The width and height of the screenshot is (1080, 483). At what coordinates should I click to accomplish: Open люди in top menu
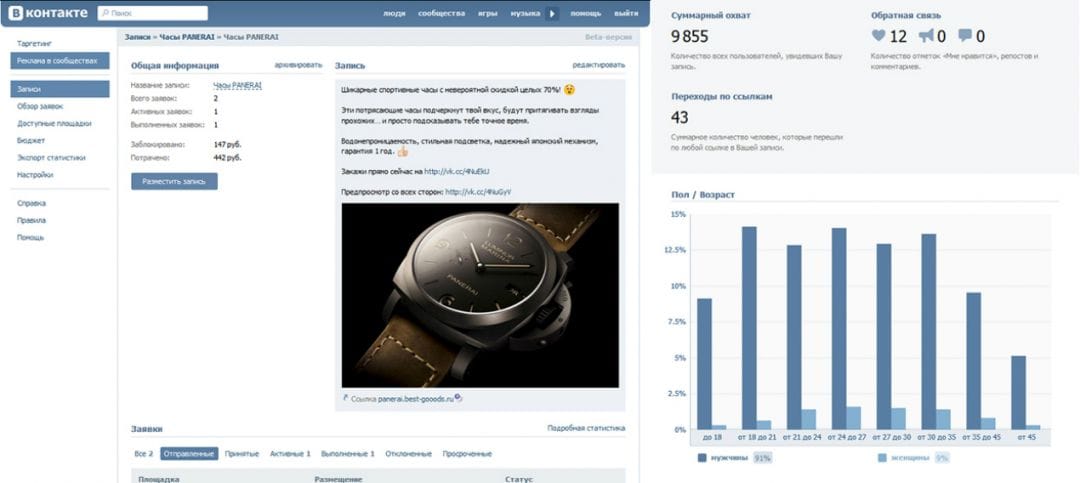395,13
